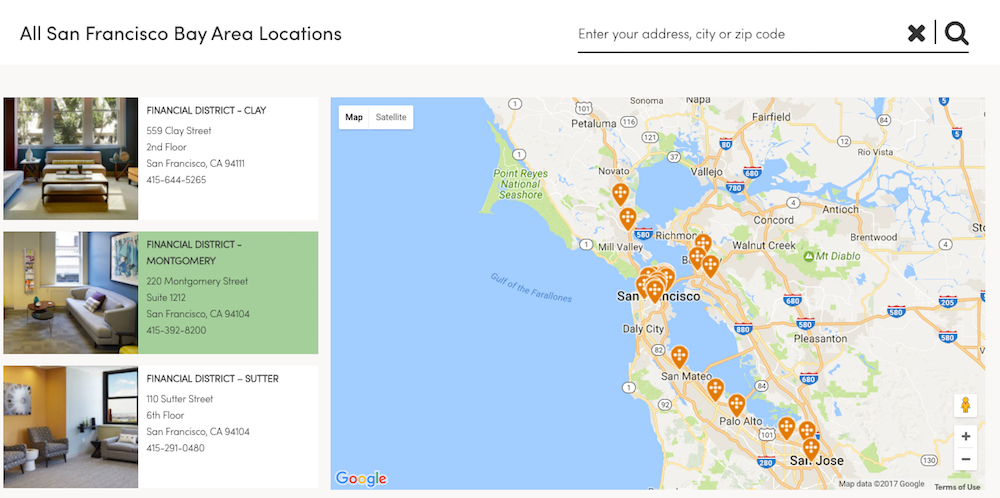Click the Montgomery Street office photo
This screenshot has width=1000, height=498.
(71, 293)
